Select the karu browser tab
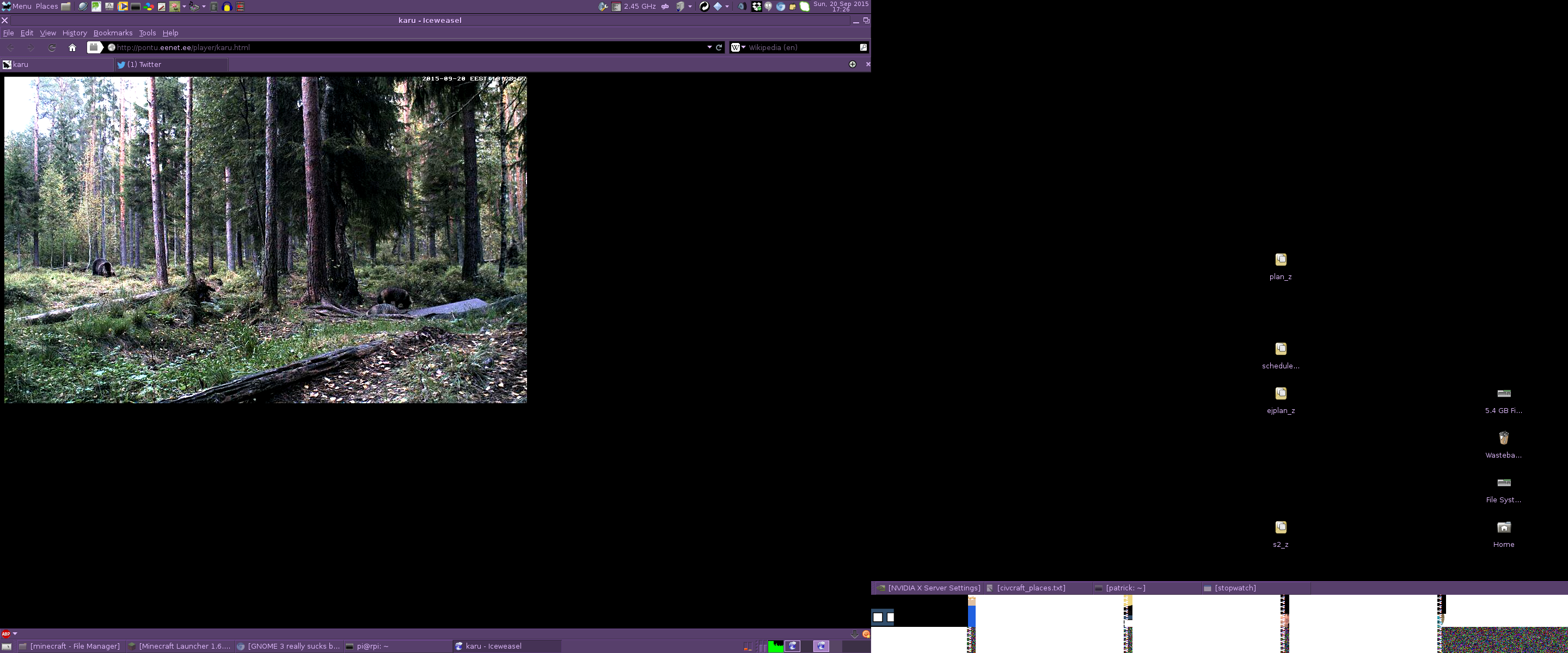This screenshot has width=1568, height=653. pyautogui.click(x=57, y=65)
